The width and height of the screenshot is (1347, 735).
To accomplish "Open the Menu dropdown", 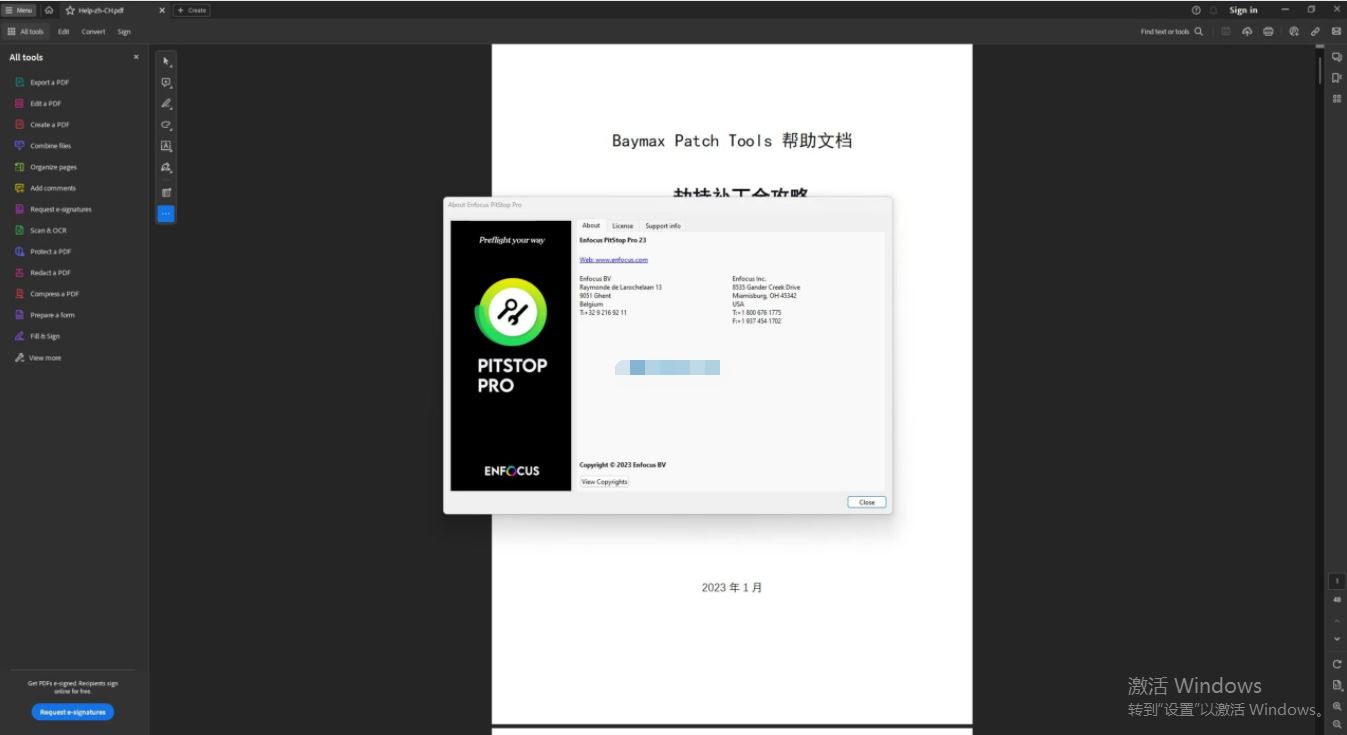I will coord(19,10).
